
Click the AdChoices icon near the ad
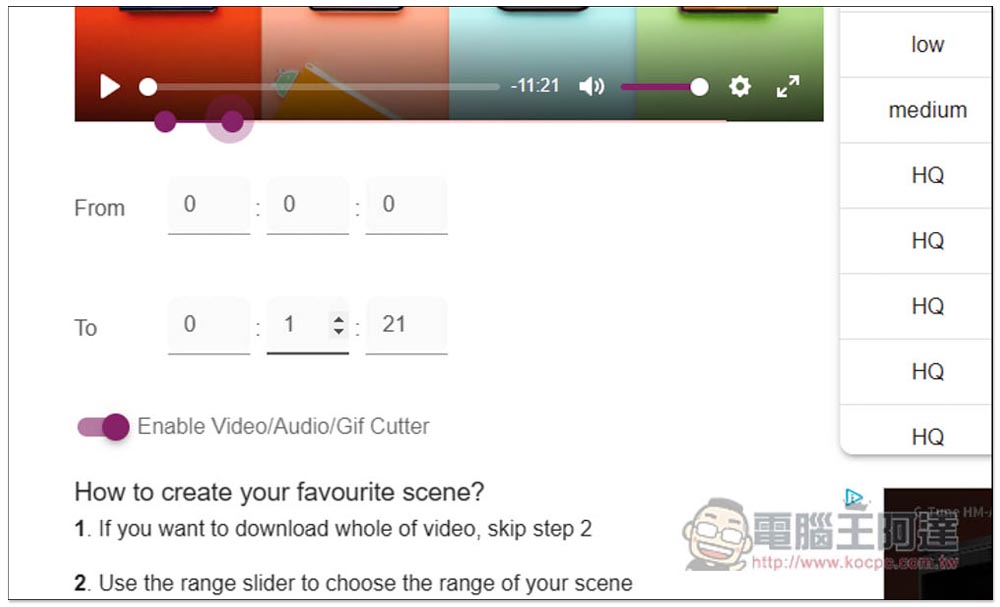(x=854, y=497)
